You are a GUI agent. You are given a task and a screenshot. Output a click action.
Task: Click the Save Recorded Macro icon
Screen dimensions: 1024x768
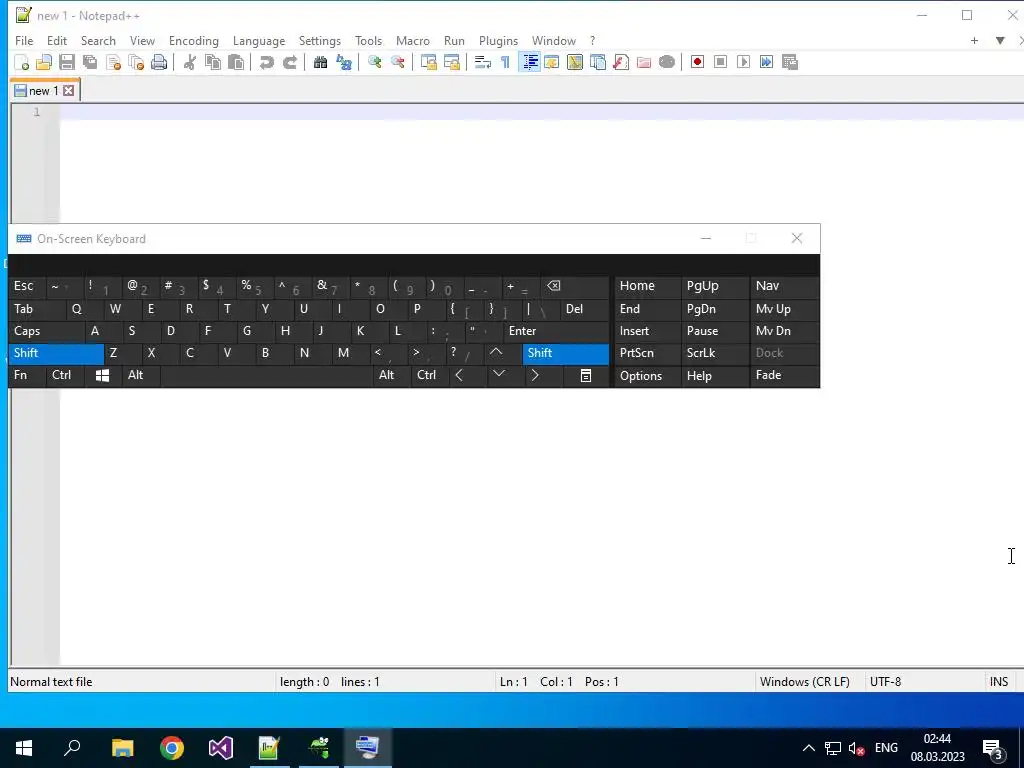coord(790,62)
